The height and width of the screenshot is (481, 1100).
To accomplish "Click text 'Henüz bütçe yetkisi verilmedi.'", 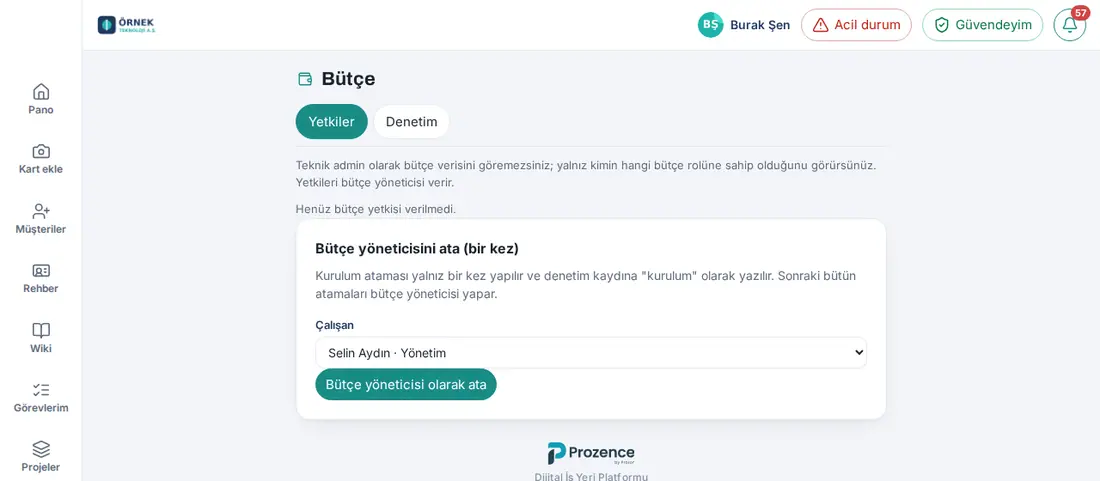I will click(x=376, y=209).
